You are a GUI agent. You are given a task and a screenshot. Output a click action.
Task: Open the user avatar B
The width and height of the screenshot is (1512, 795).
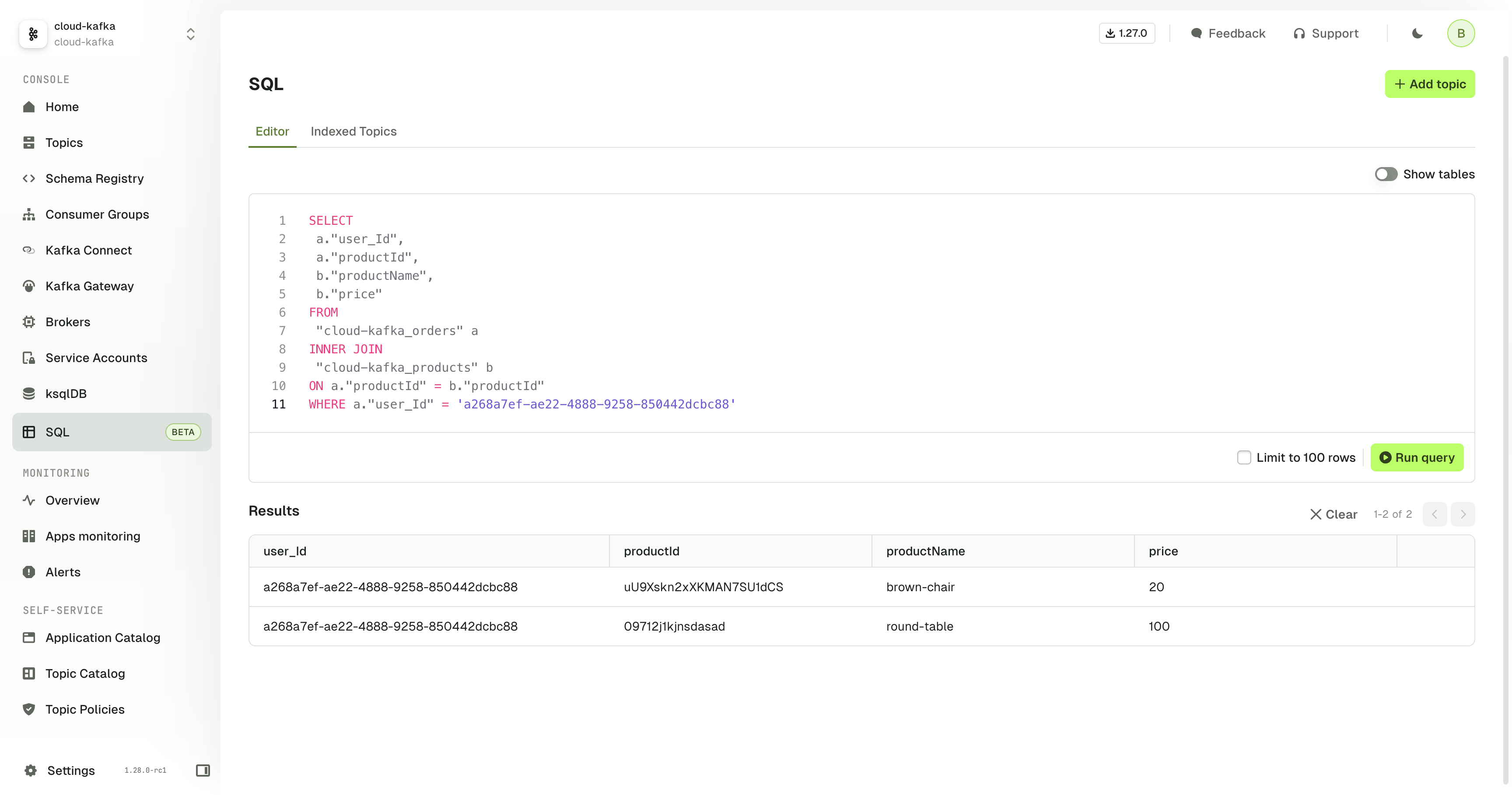coord(1460,33)
